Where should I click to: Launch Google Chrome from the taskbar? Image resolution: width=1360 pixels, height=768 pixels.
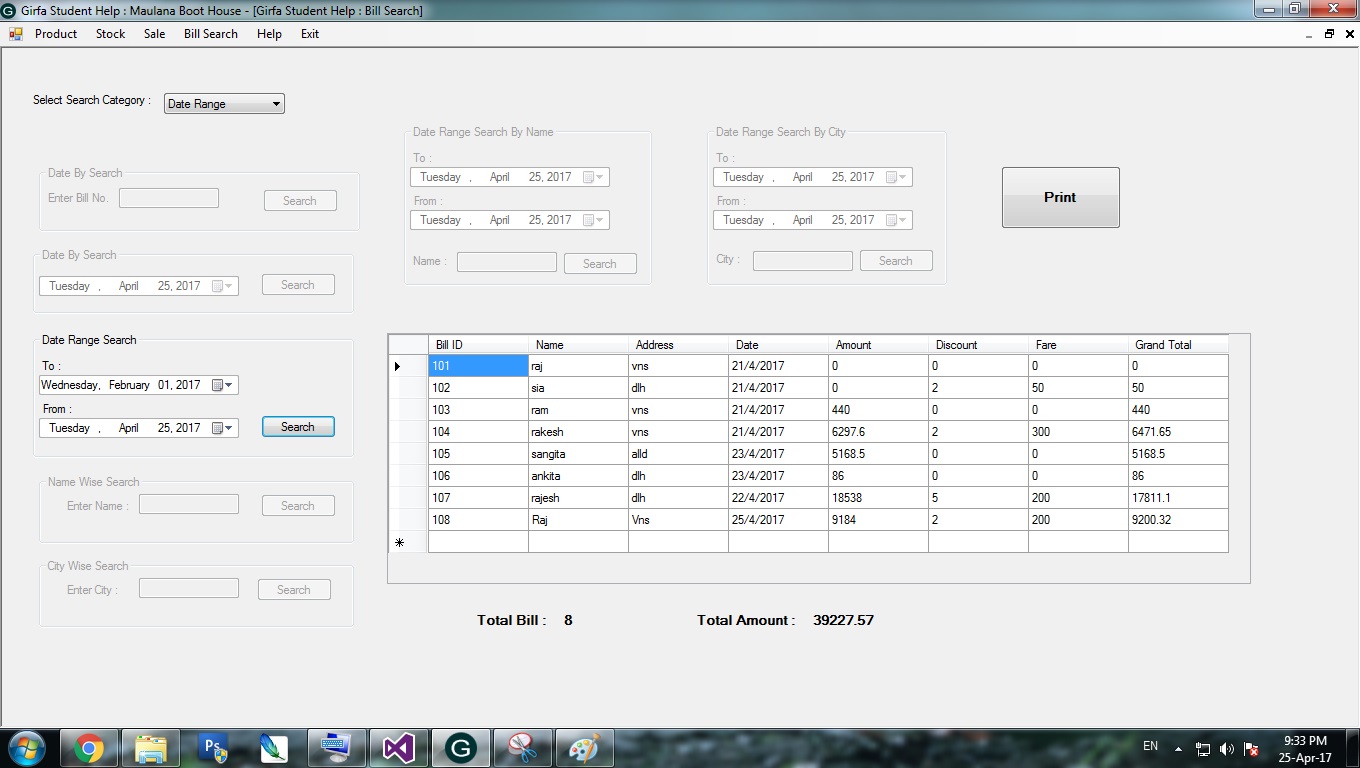[x=89, y=747]
